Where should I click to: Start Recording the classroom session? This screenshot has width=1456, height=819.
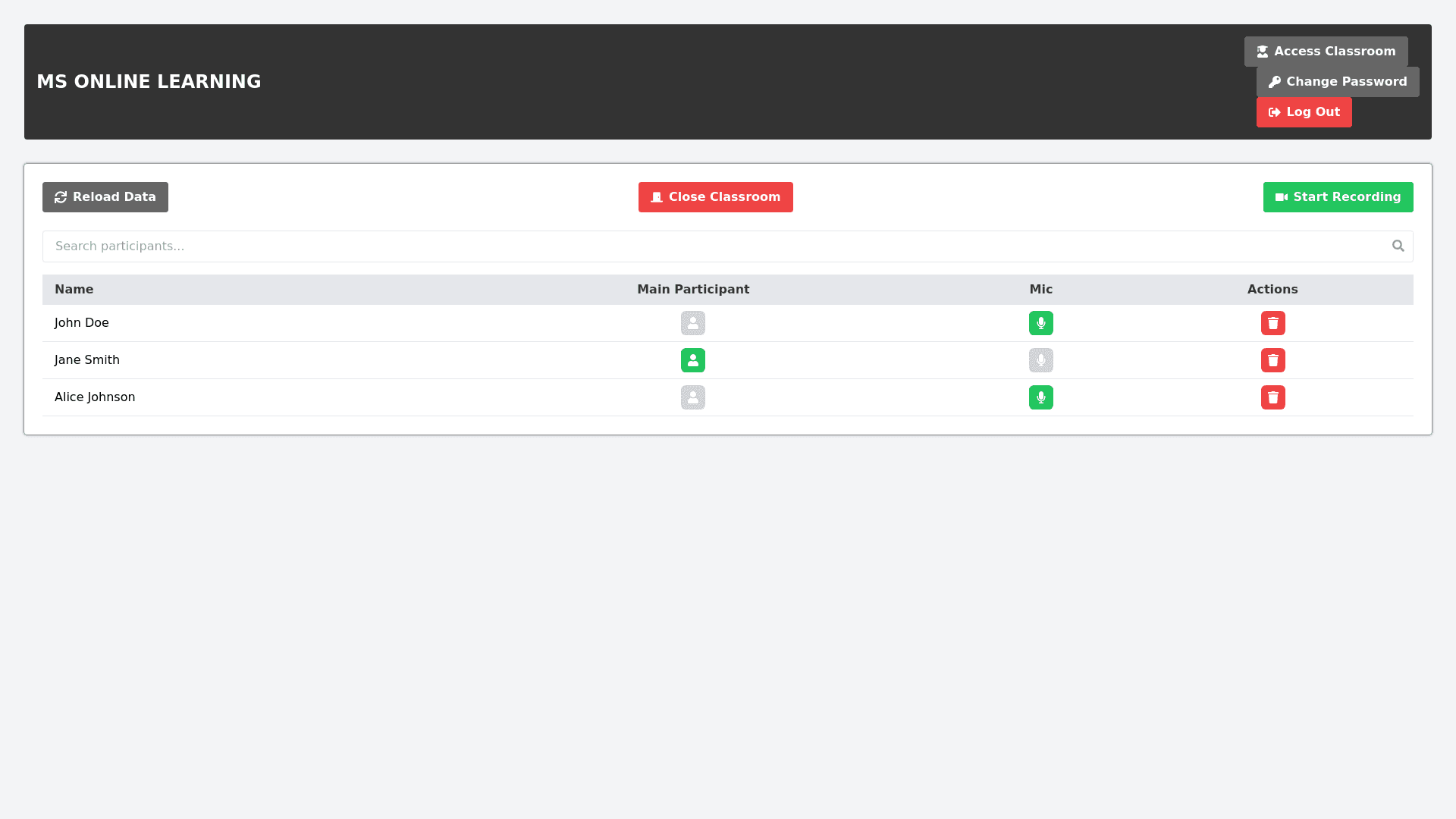coord(1338,197)
